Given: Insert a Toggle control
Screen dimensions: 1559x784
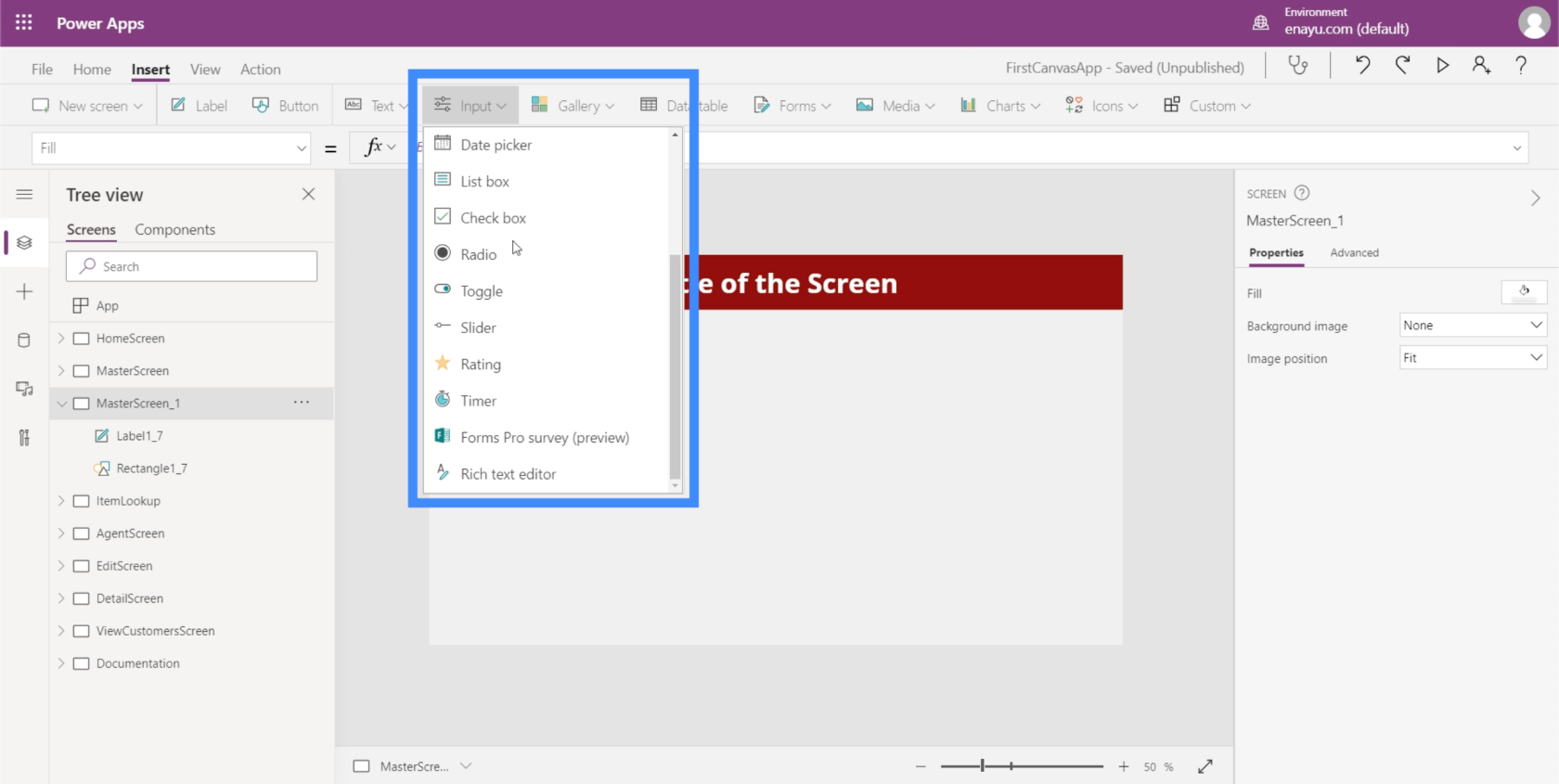Looking at the screenshot, I should [547, 290].
